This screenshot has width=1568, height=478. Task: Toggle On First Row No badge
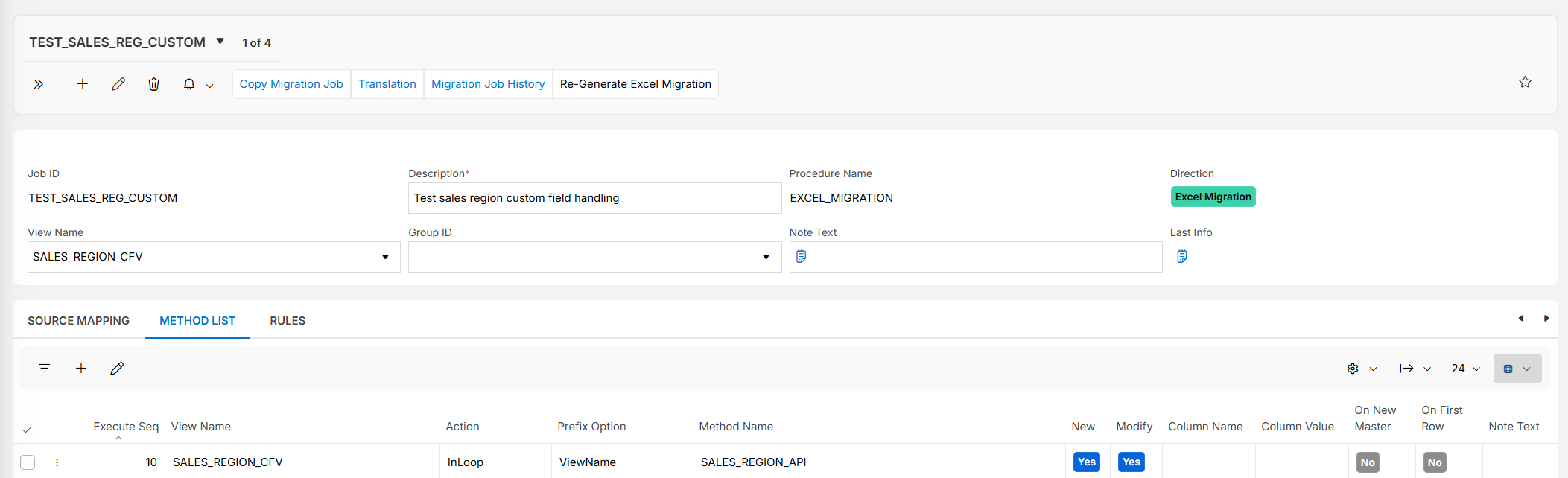click(1435, 462)
